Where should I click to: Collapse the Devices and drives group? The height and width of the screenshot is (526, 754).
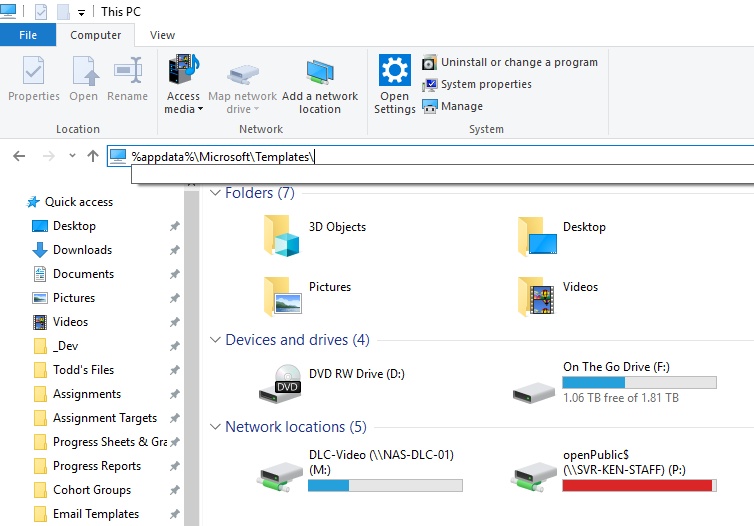[x=215, y=340]
